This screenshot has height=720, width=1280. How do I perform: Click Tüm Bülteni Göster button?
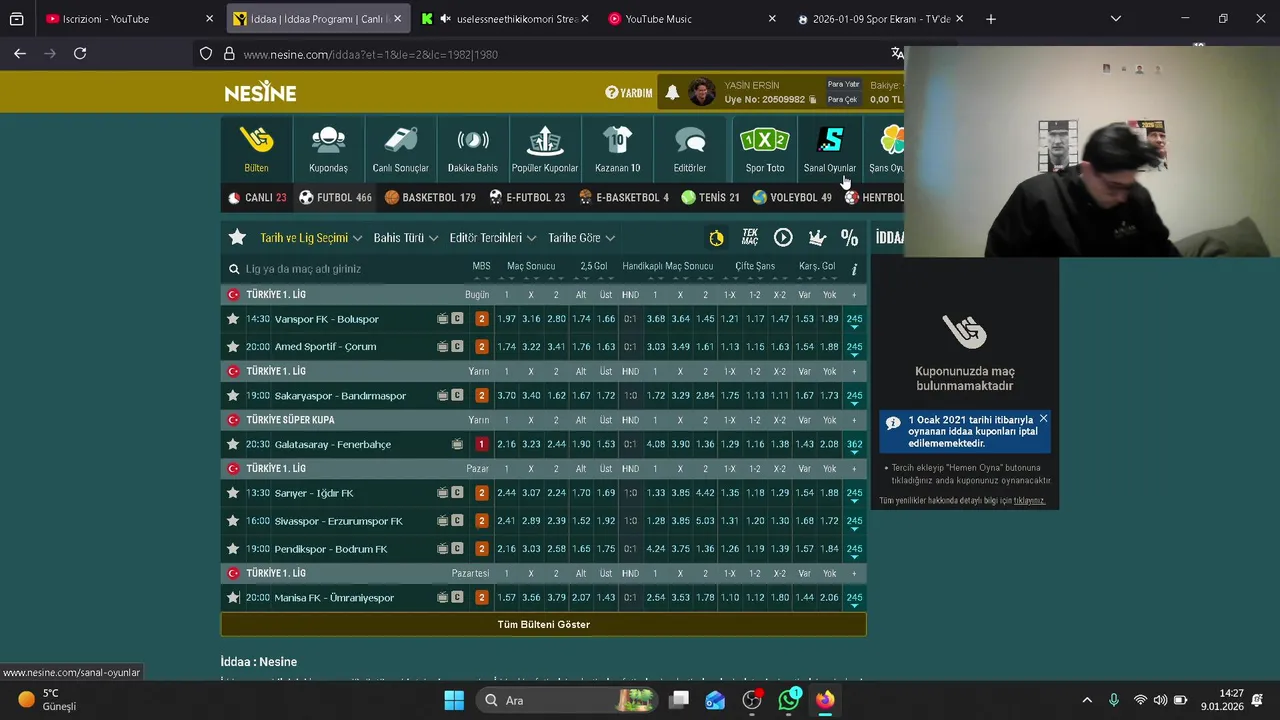click(x=543, y=624)
